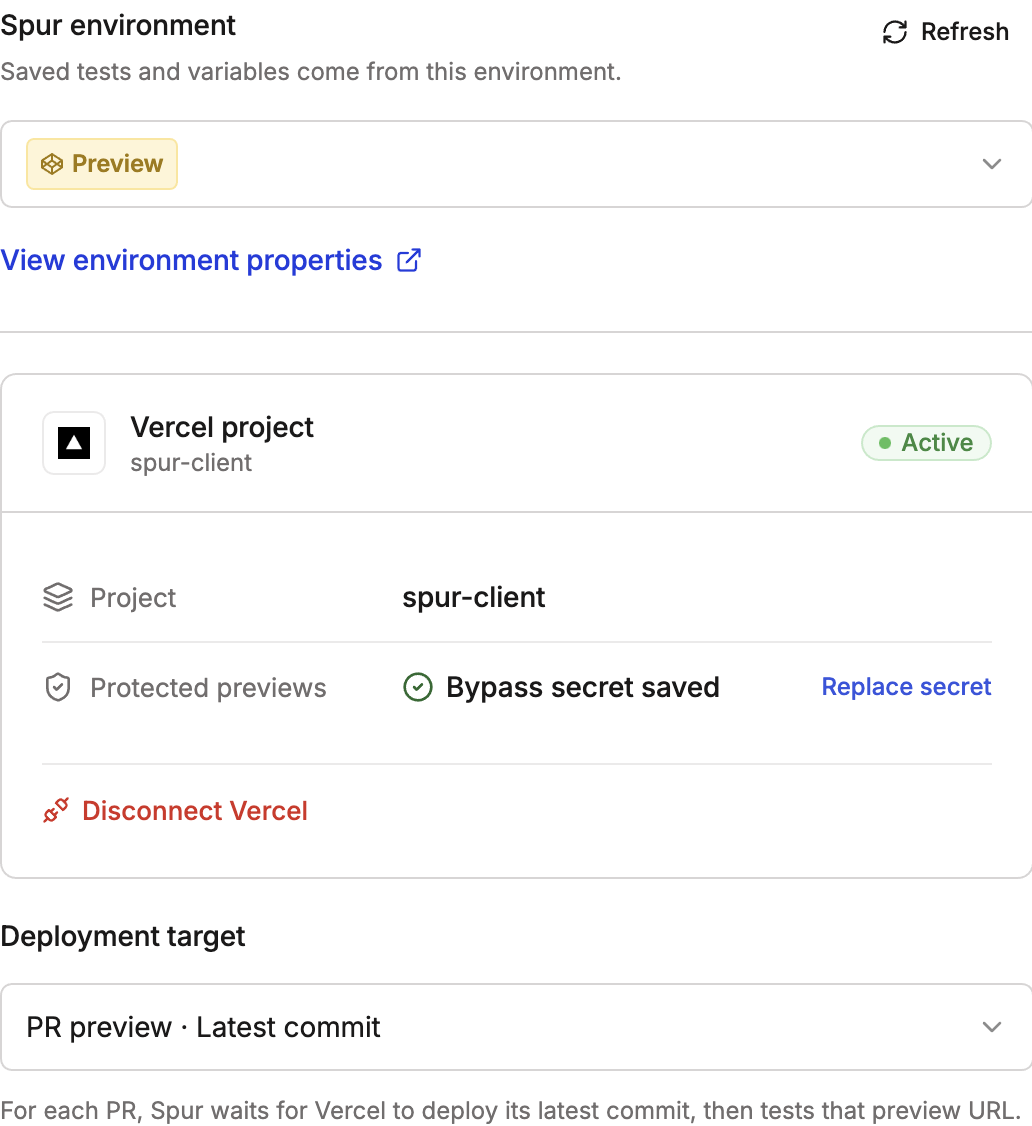Click the Active status badge

(926, 443)
